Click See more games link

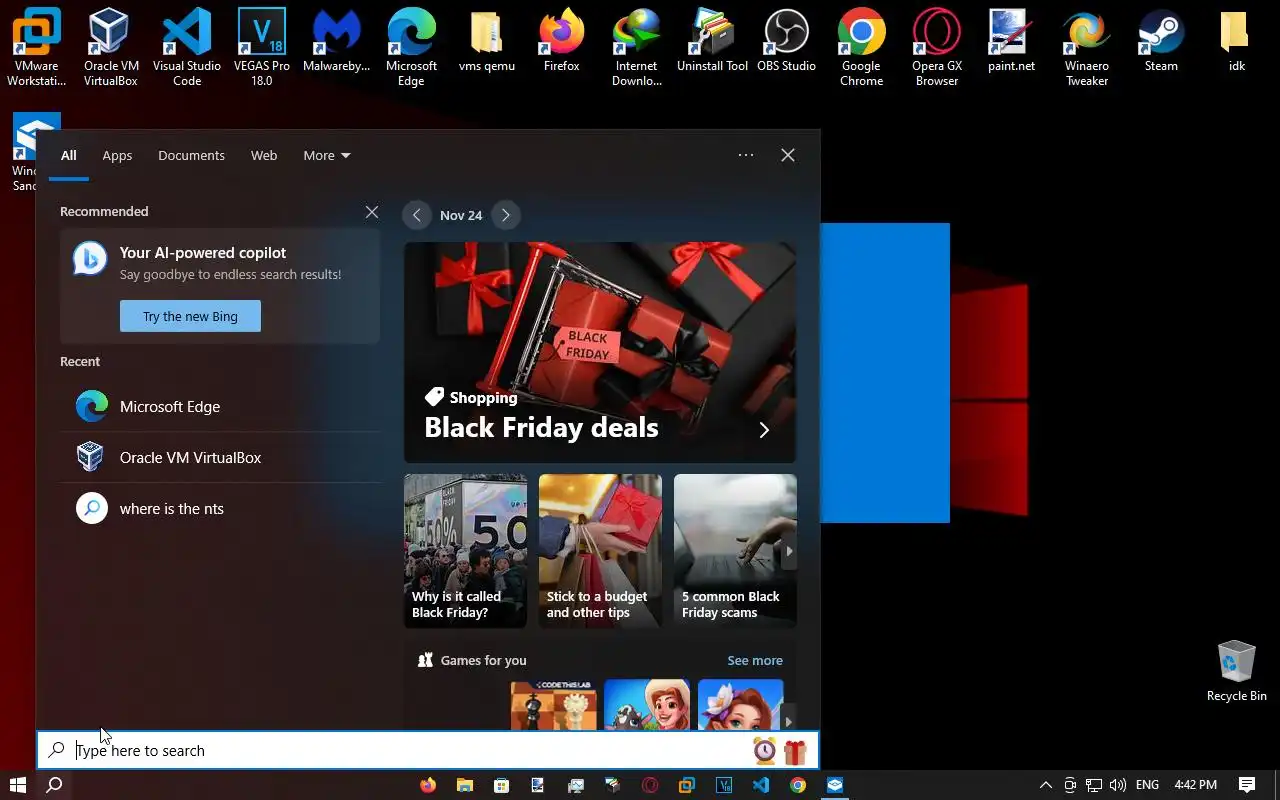point(755,660)
